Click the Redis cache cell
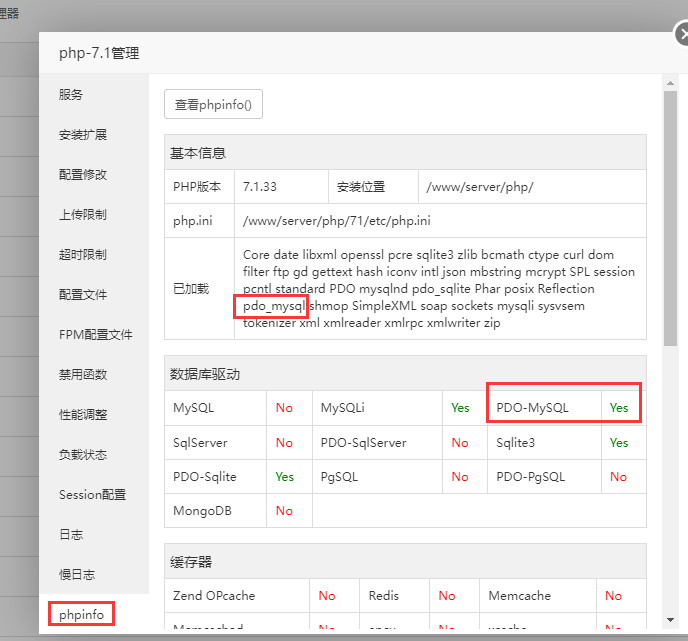 click(x=394, y=595)
